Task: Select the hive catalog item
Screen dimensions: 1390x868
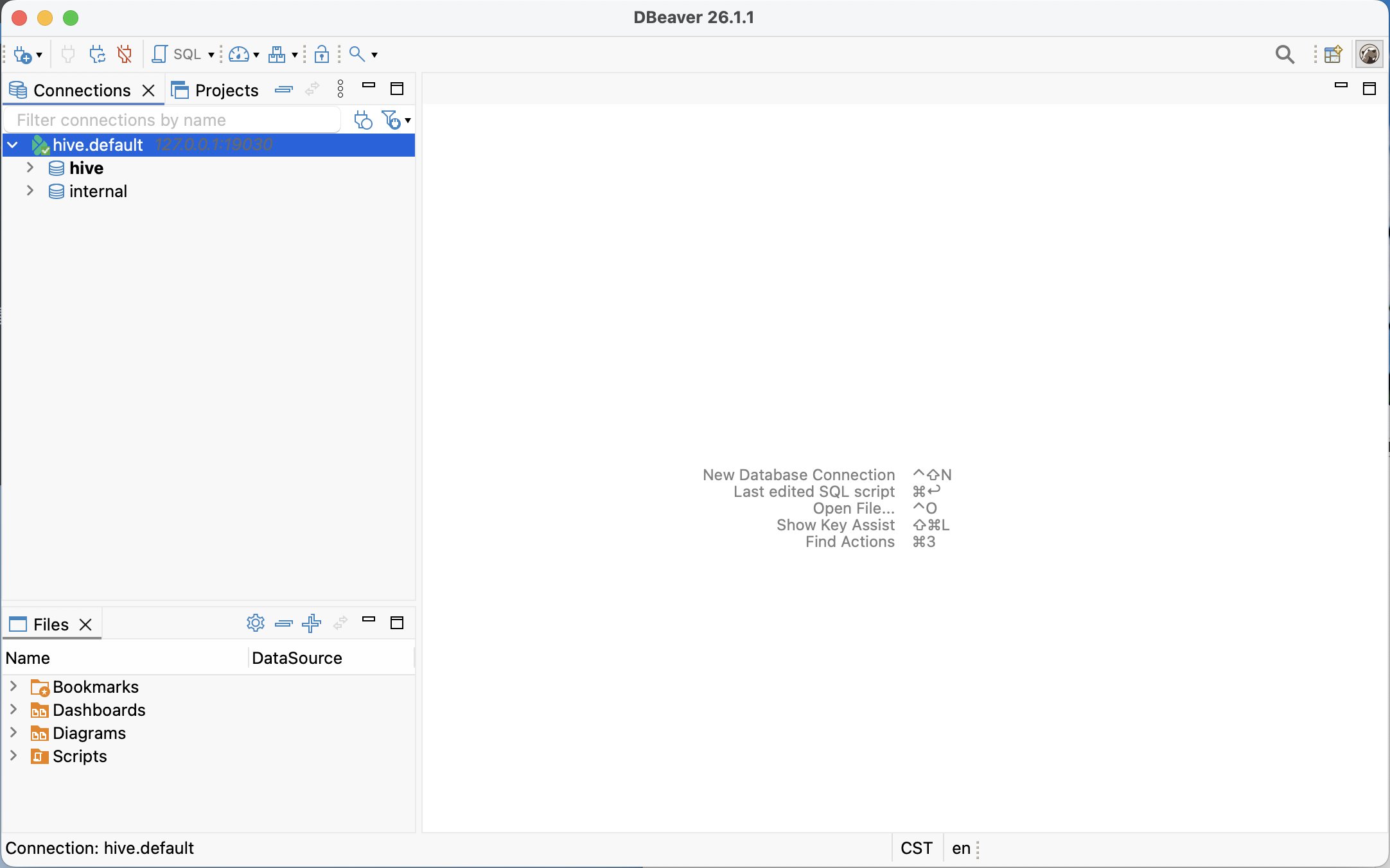Action: (x=86, y=168)
